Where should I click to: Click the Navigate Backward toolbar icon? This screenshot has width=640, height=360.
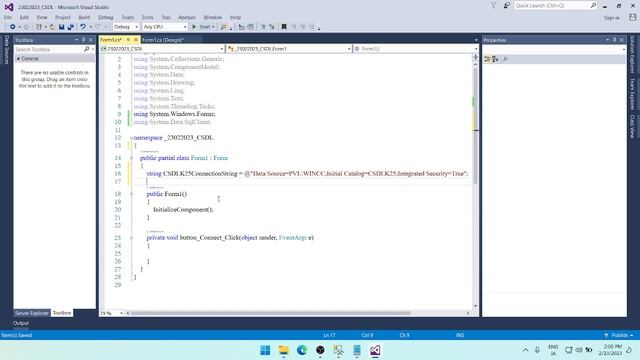point(12,27)
